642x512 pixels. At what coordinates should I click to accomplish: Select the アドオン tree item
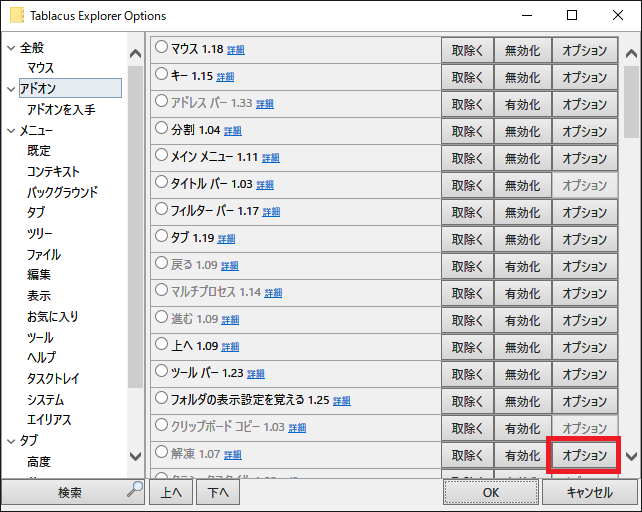point(70,88)
